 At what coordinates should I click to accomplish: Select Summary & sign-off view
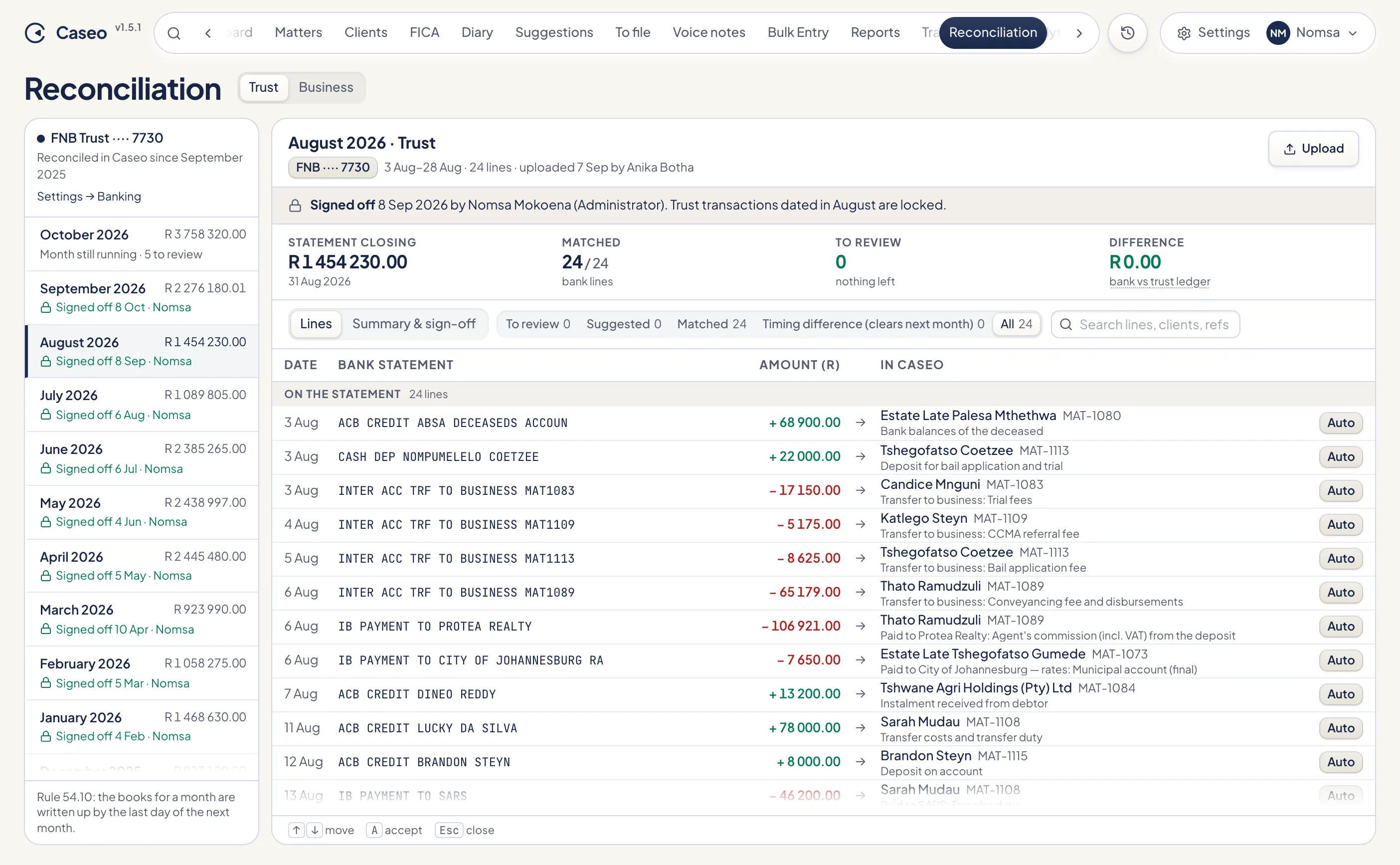414,324
